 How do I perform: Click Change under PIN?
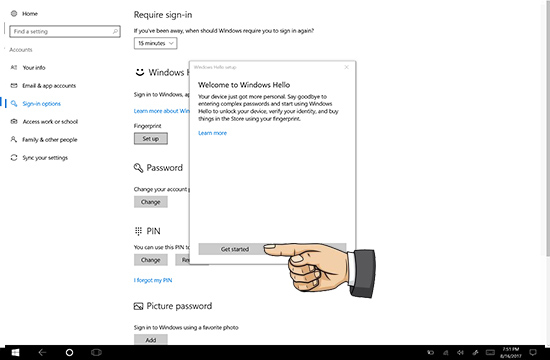click(150, 260)
